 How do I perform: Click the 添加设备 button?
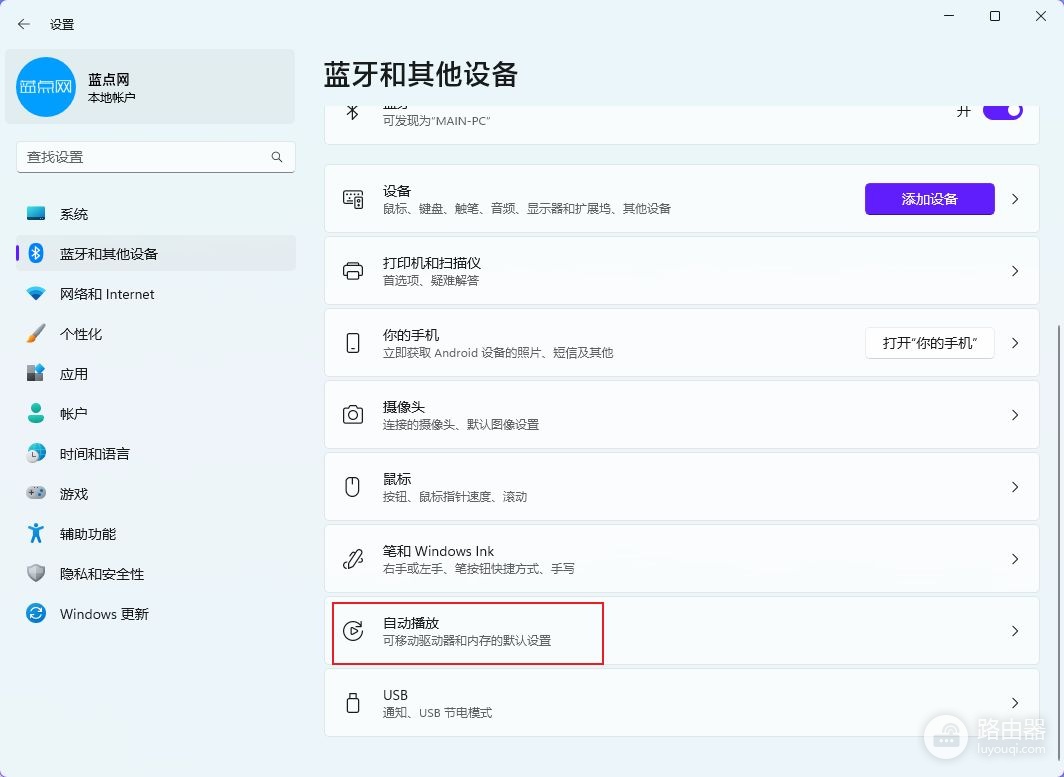[x=930, y=199]
